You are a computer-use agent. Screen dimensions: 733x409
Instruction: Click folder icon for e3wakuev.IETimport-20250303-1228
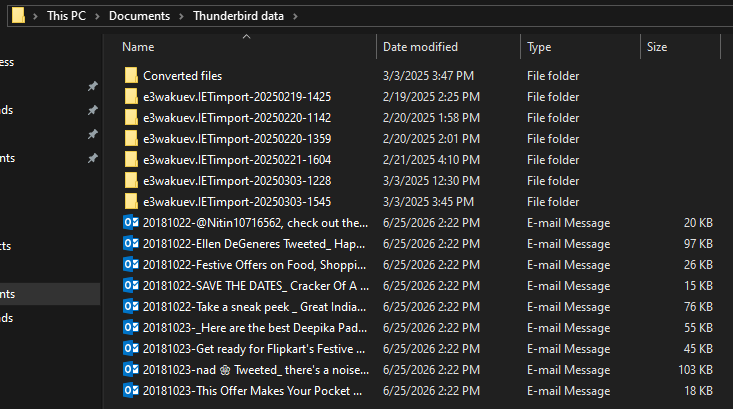pyautogui.click(x=131, y=180)
